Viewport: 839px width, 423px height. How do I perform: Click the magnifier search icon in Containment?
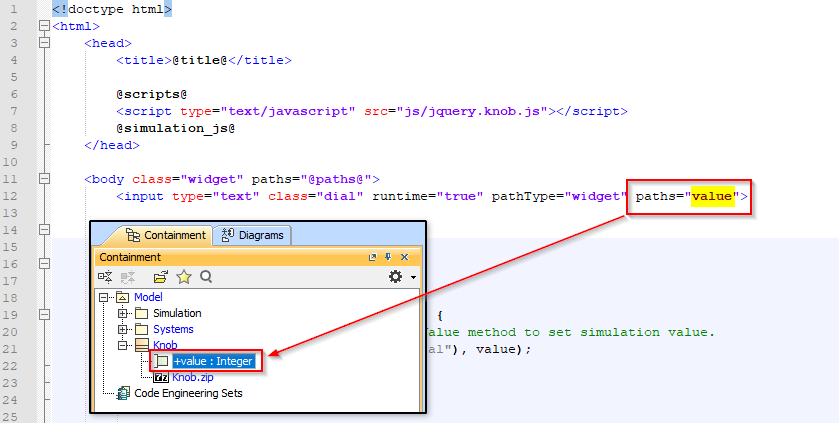click(206, 277)
